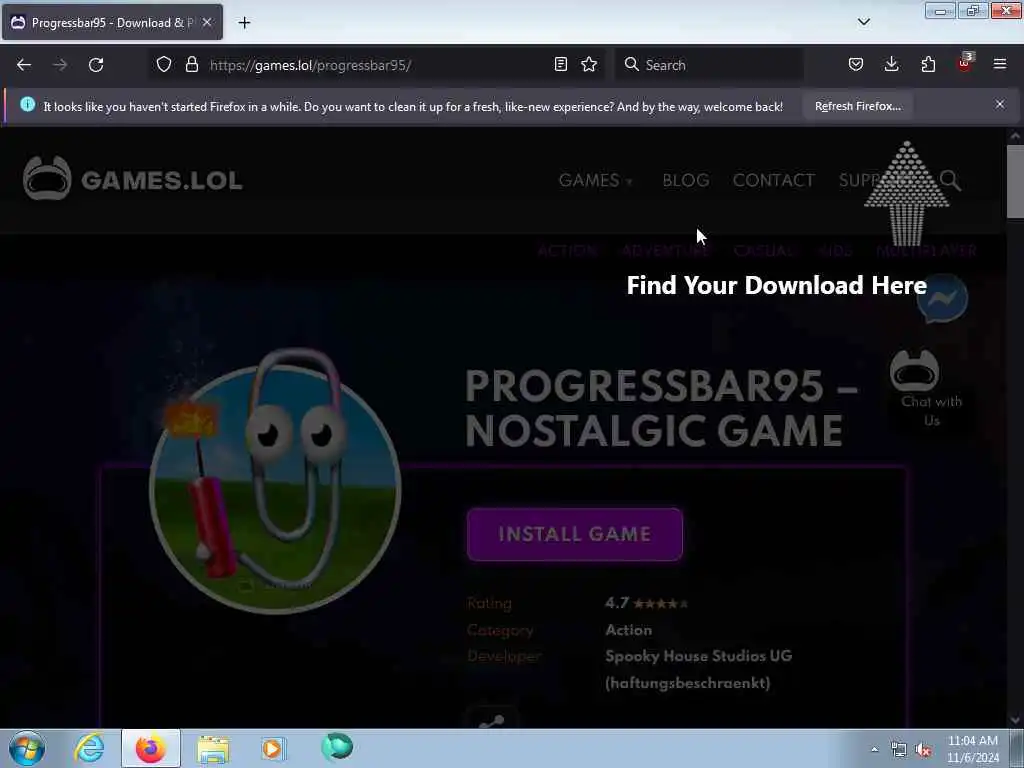The image size is (1024, 768).
Task: Open Windows Media Player taskbar icon
Action: 272,748
